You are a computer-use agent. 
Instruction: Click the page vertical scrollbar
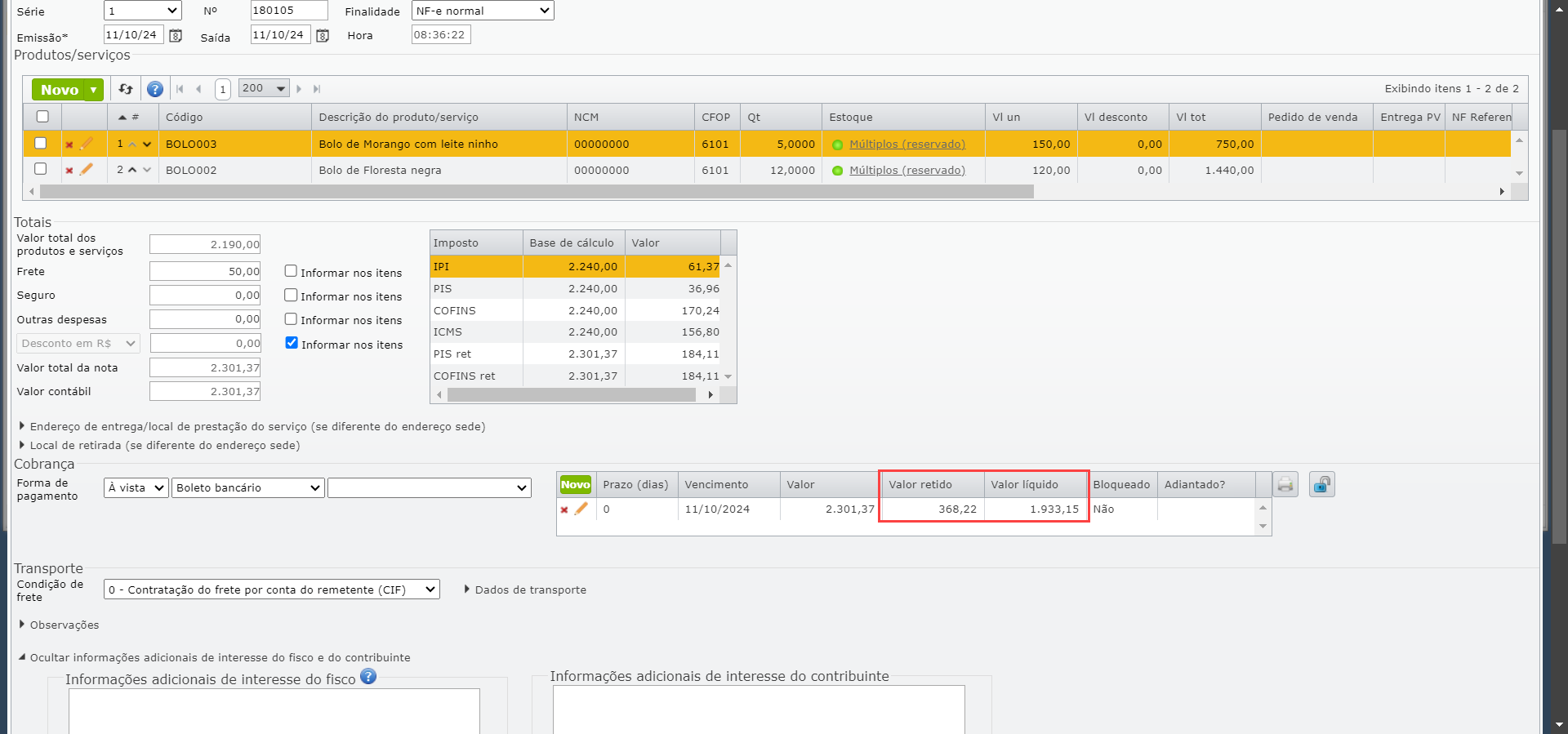[x=1559, y=336]
